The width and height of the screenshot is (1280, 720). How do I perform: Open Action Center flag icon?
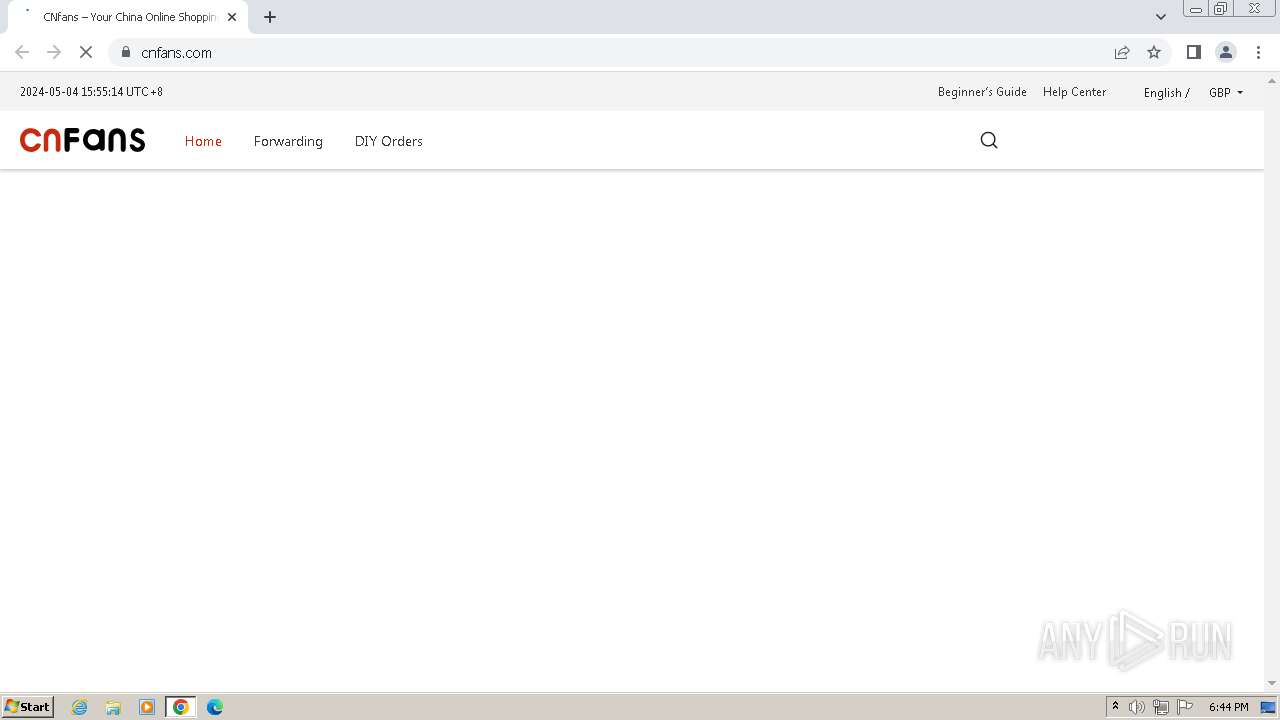[x=1185, y=707]
